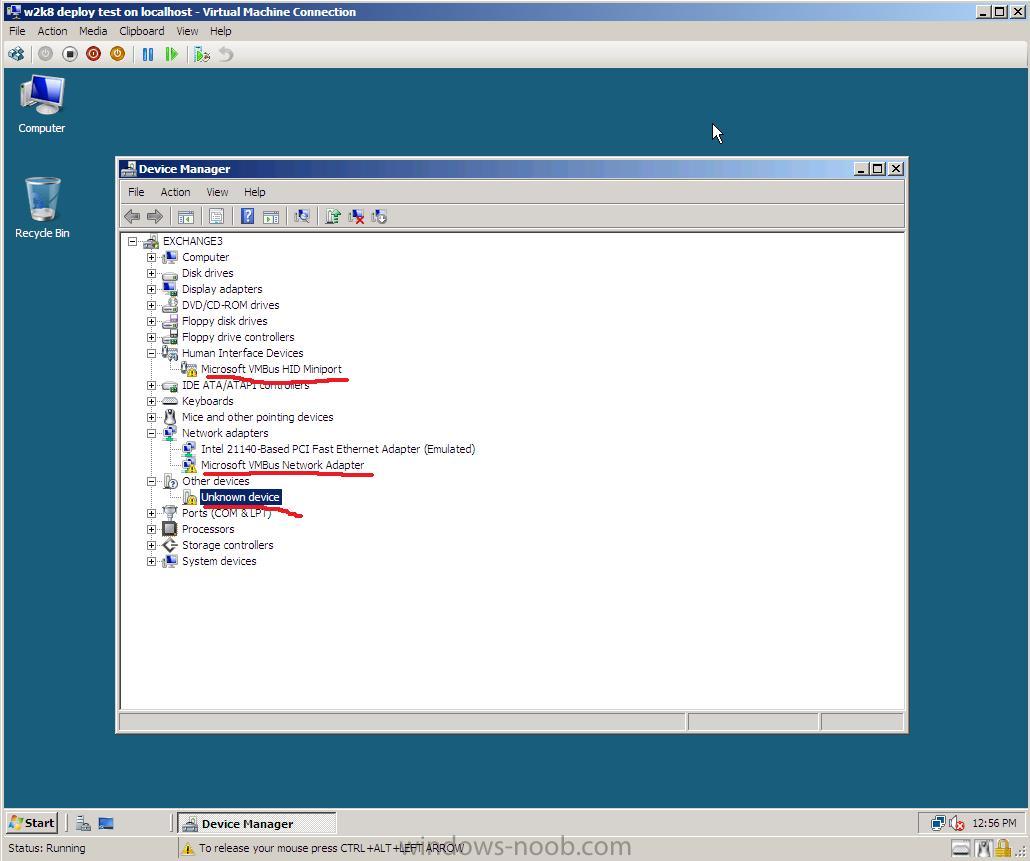Viewport: 1030px width, 861px height.
Task: Click the Start button
Action: (32, 823)
